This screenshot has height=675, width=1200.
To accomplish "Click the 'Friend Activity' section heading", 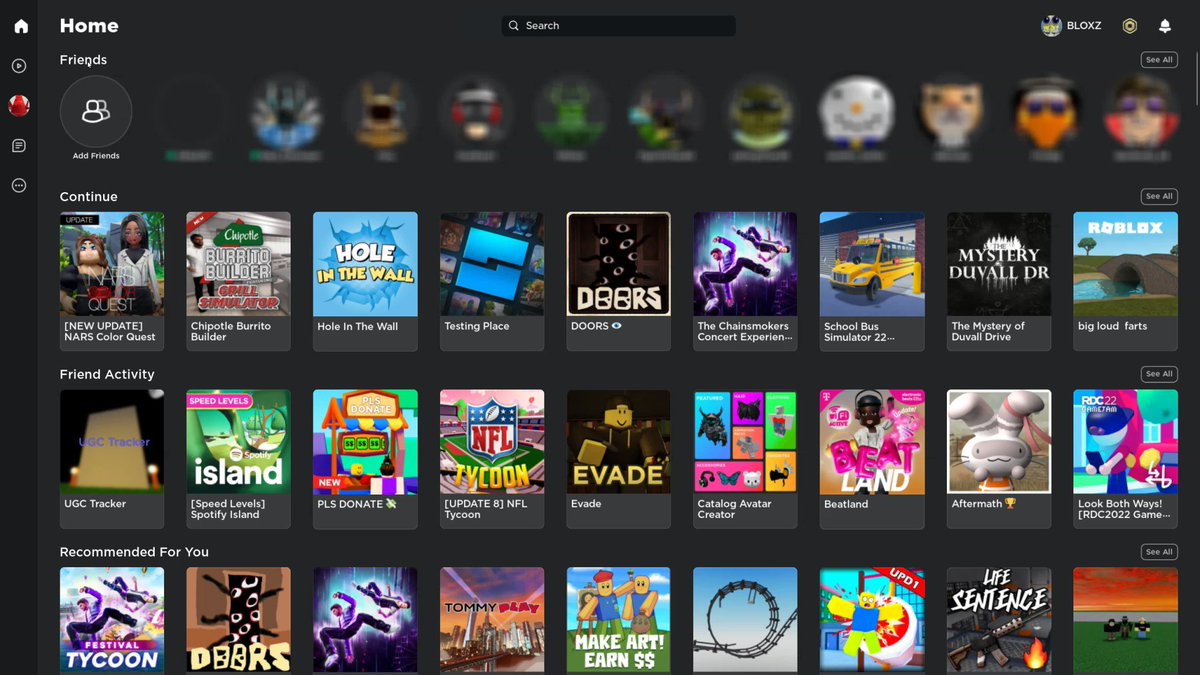I will pos(107,374).
